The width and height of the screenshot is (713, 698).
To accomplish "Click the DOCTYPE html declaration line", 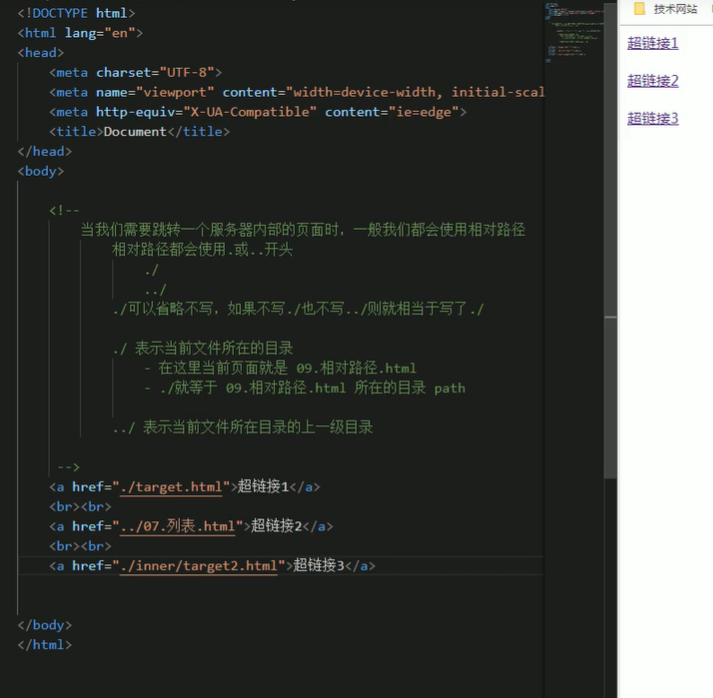I will click(x=76, y=13).
